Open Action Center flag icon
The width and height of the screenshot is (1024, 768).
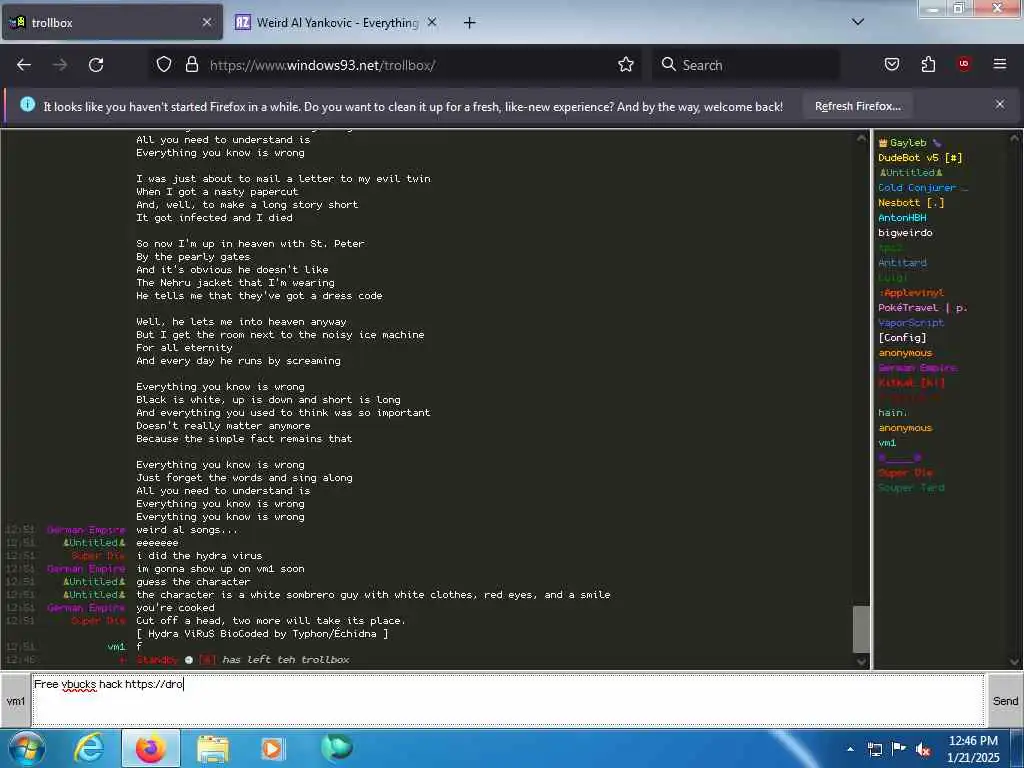[899, 749]
